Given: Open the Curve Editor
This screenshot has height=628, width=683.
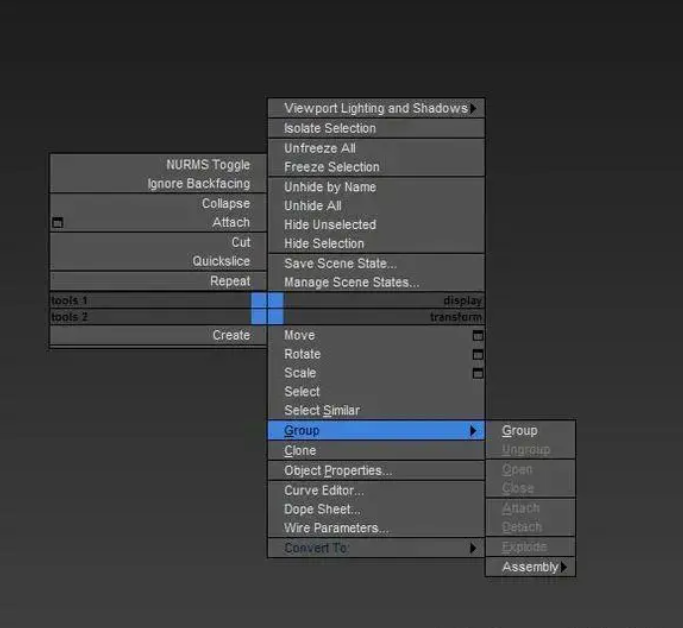Looking at the screenshot, I should point(324,490).
